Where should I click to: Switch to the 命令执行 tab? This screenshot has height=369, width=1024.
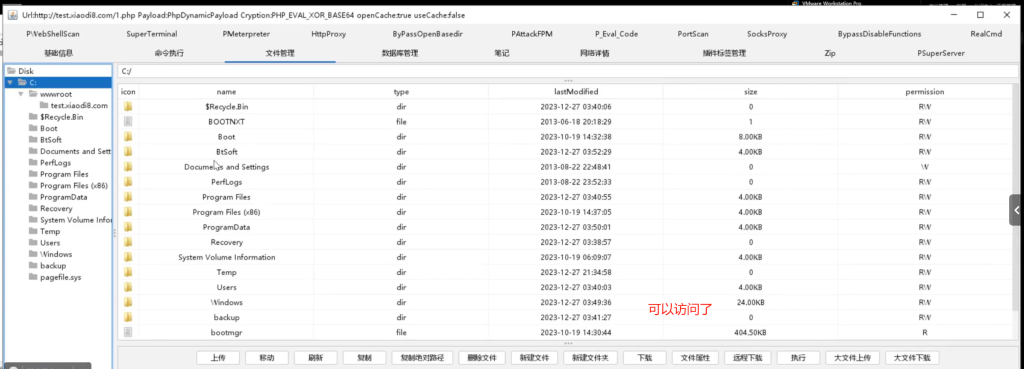[x=169, y=54]
